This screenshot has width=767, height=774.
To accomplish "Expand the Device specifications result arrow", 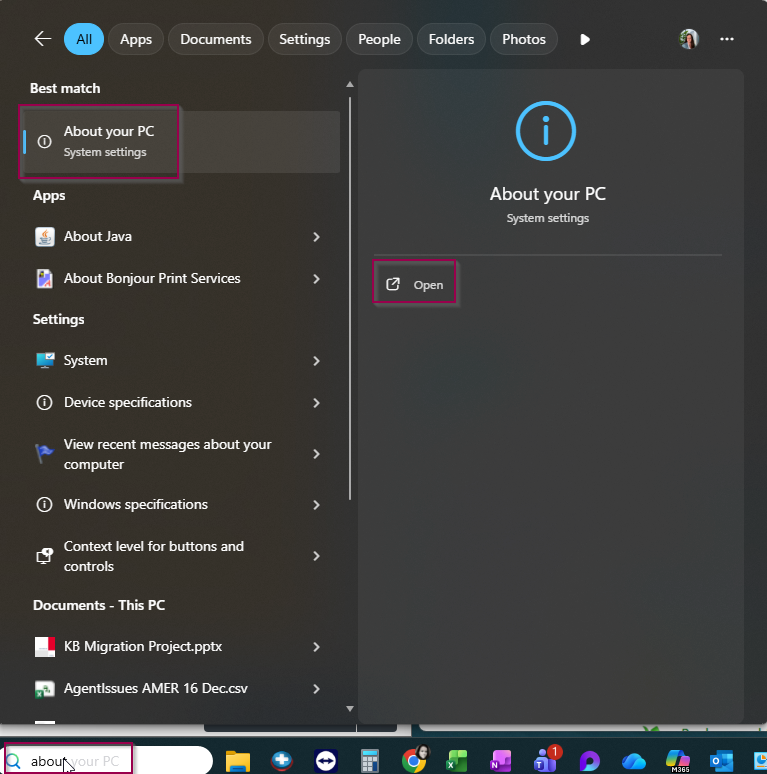I will click(x=316, y=403).
